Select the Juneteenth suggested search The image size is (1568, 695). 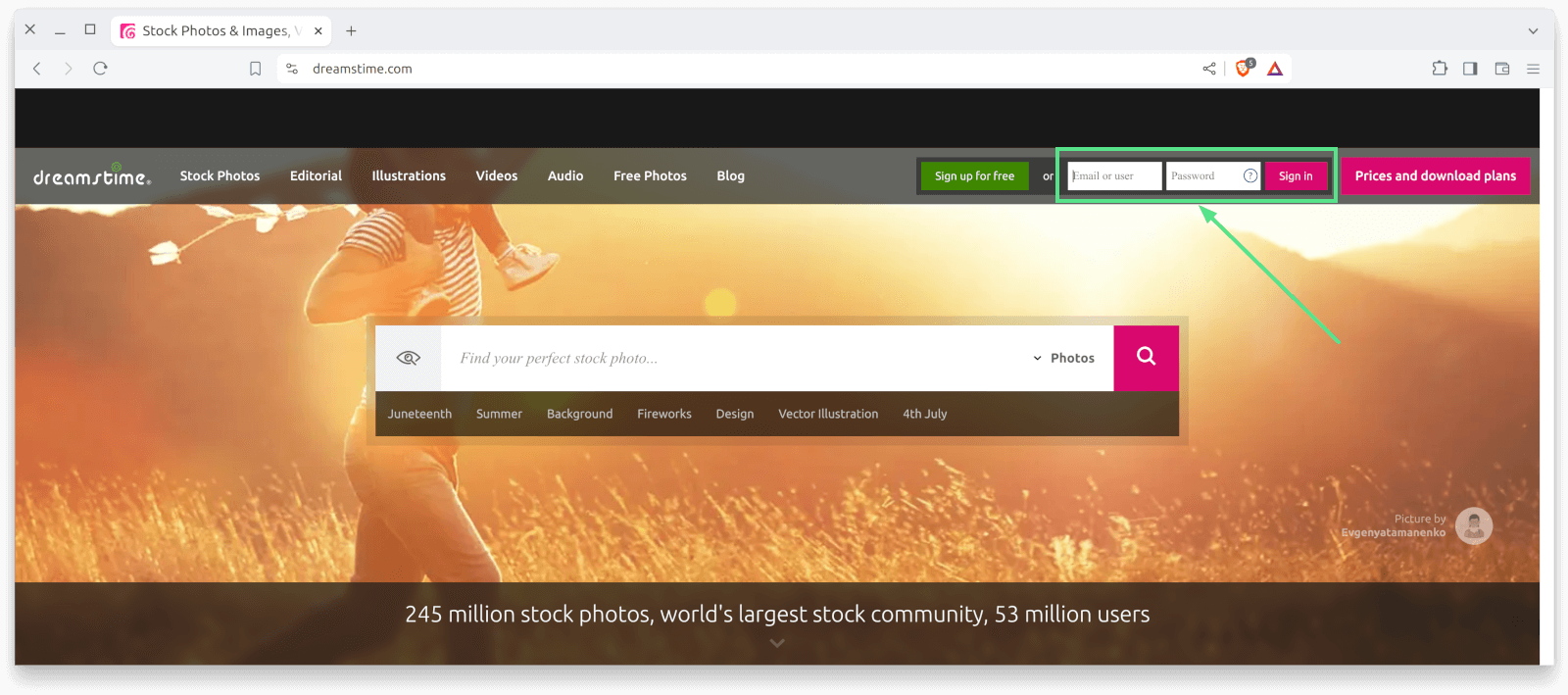(419, 414)
